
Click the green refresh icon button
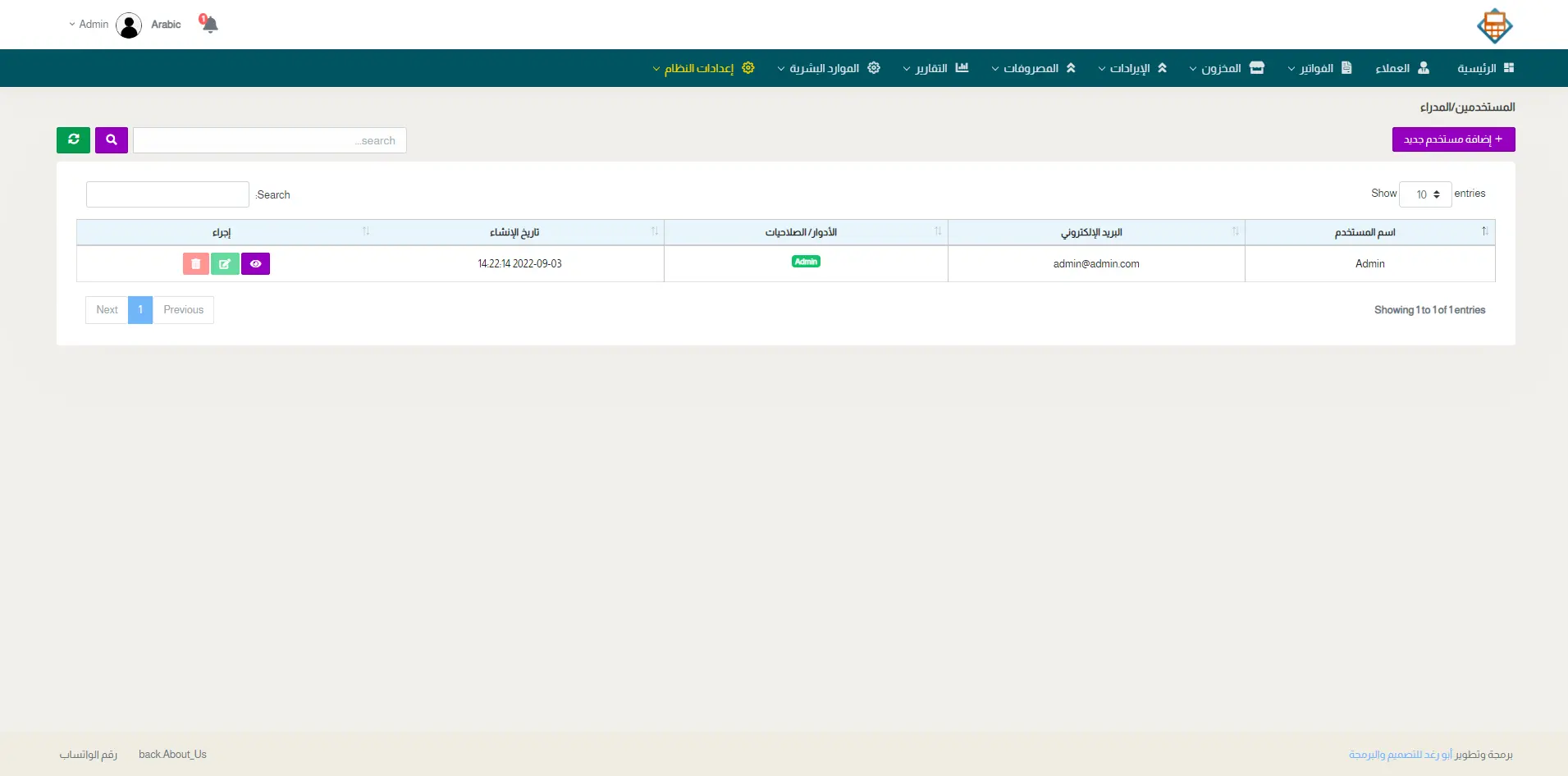[x=73, y=140]
